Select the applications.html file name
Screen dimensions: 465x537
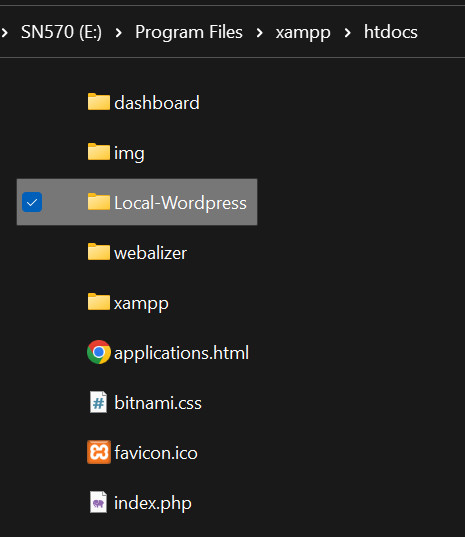coord(181,353)
